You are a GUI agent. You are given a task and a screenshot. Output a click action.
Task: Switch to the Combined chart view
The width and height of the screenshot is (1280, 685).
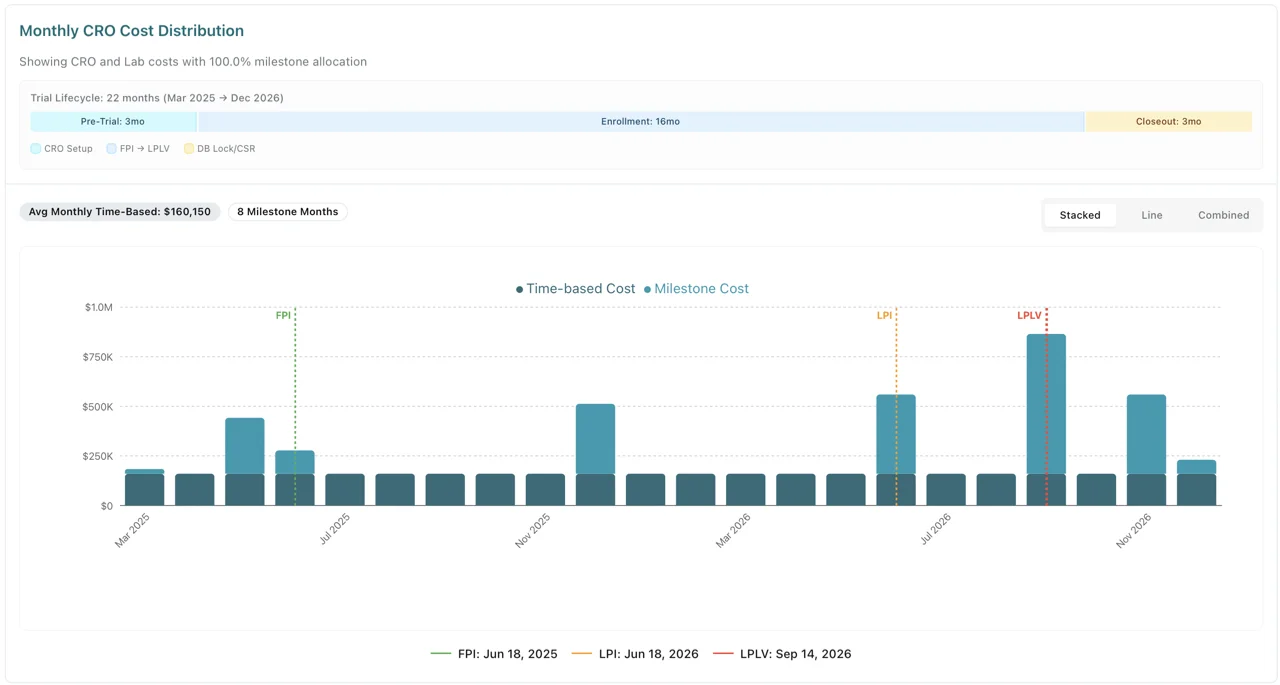[1223, 214]
